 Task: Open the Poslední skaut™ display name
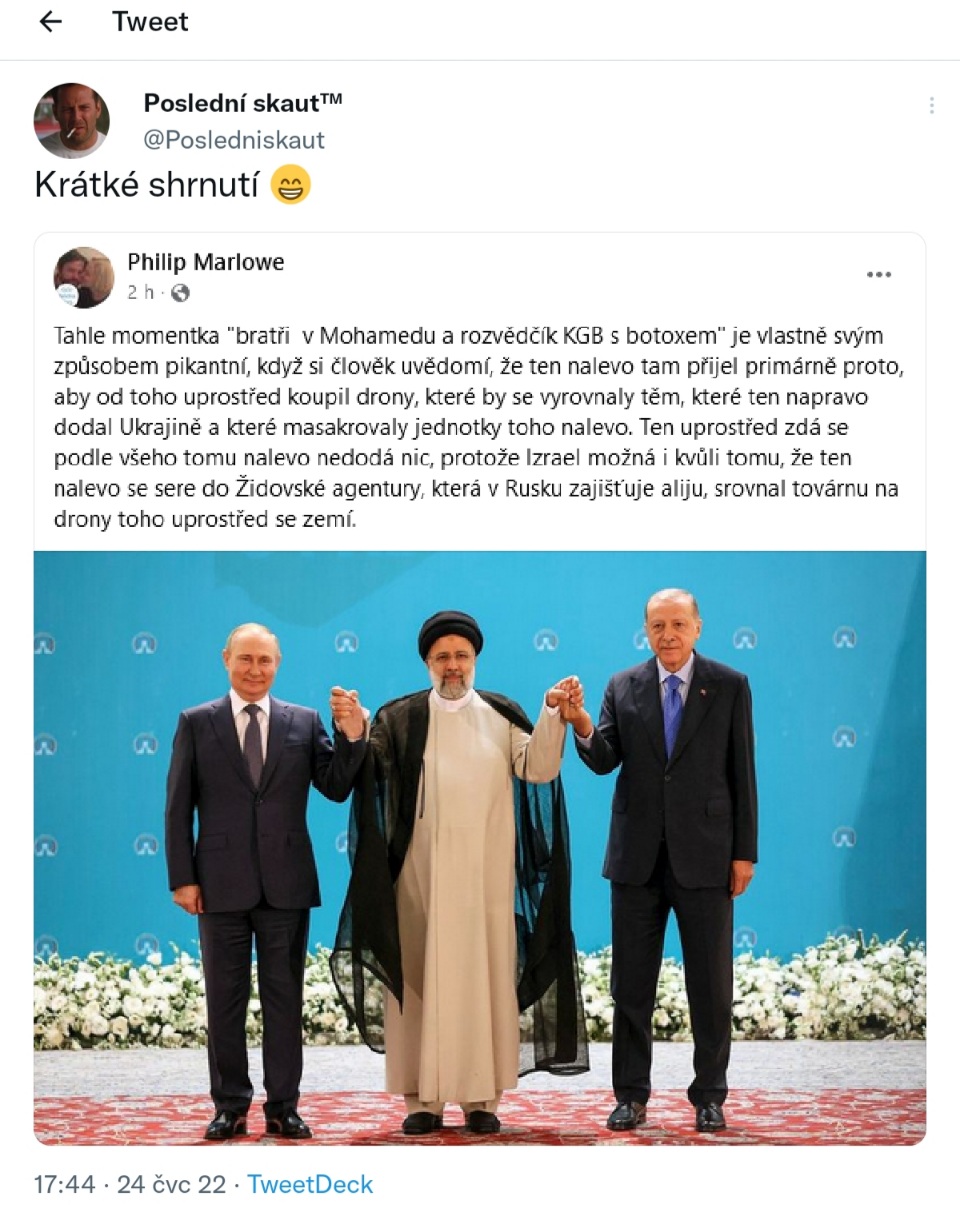tap(243, 102)
